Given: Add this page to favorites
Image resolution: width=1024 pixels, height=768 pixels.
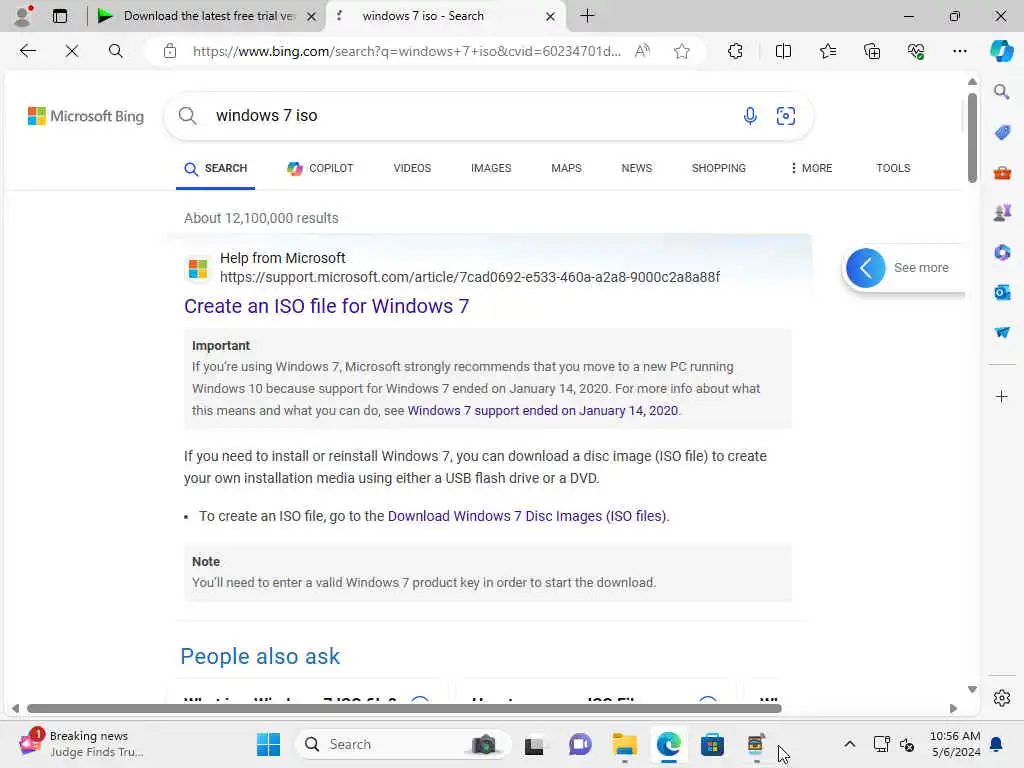Looking at the screenshot, I should coord(682,51).
